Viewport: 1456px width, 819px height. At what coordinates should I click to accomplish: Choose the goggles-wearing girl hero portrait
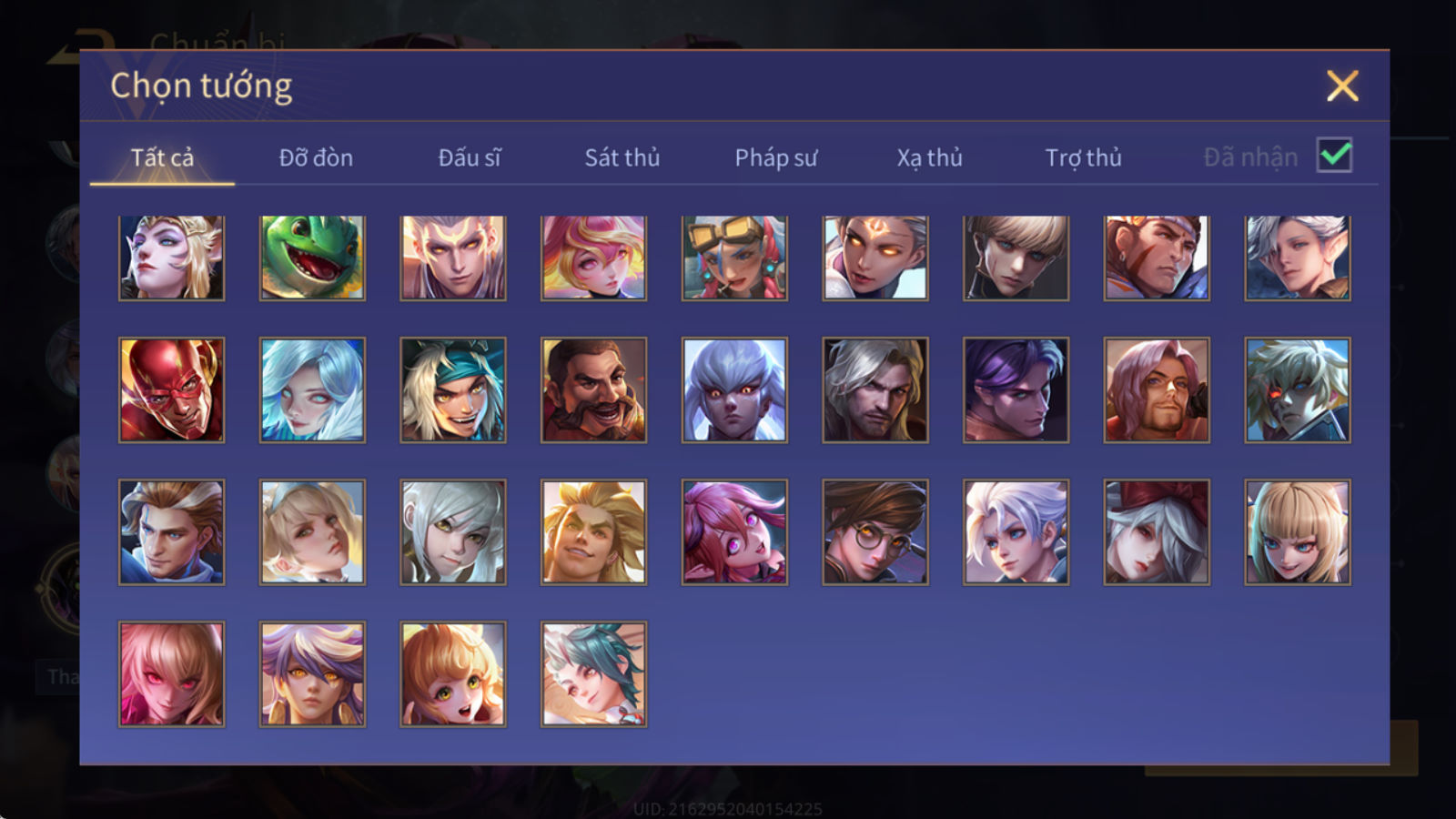click(734, 258)
